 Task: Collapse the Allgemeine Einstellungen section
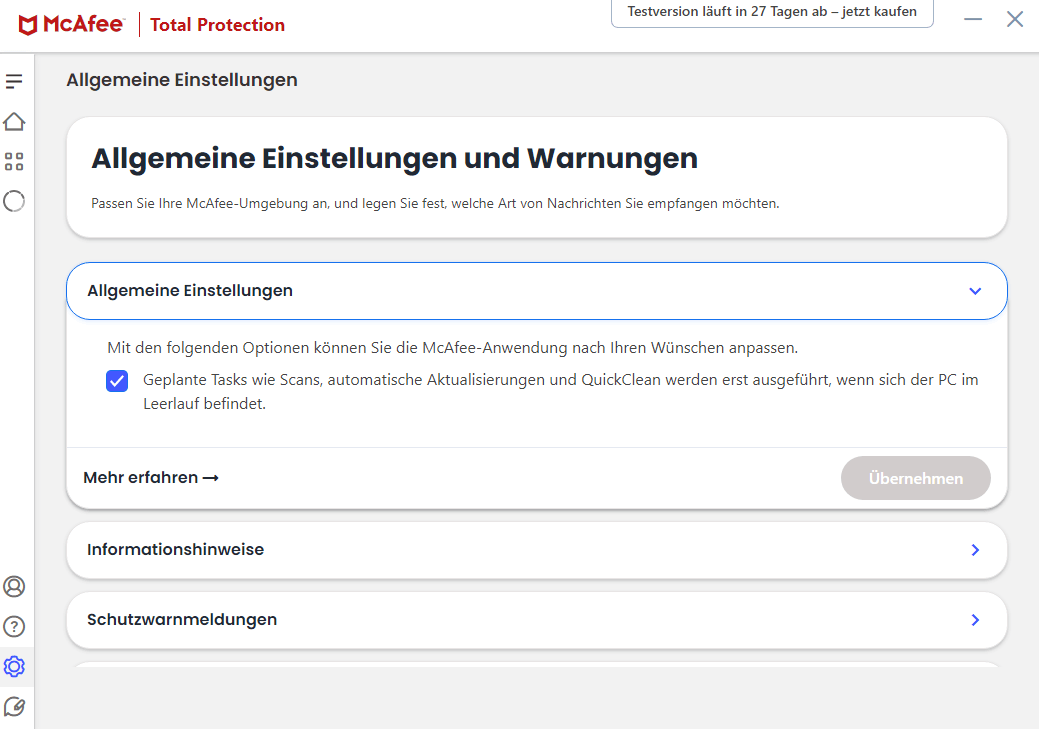pyautogui.click(x=537, y=291)
